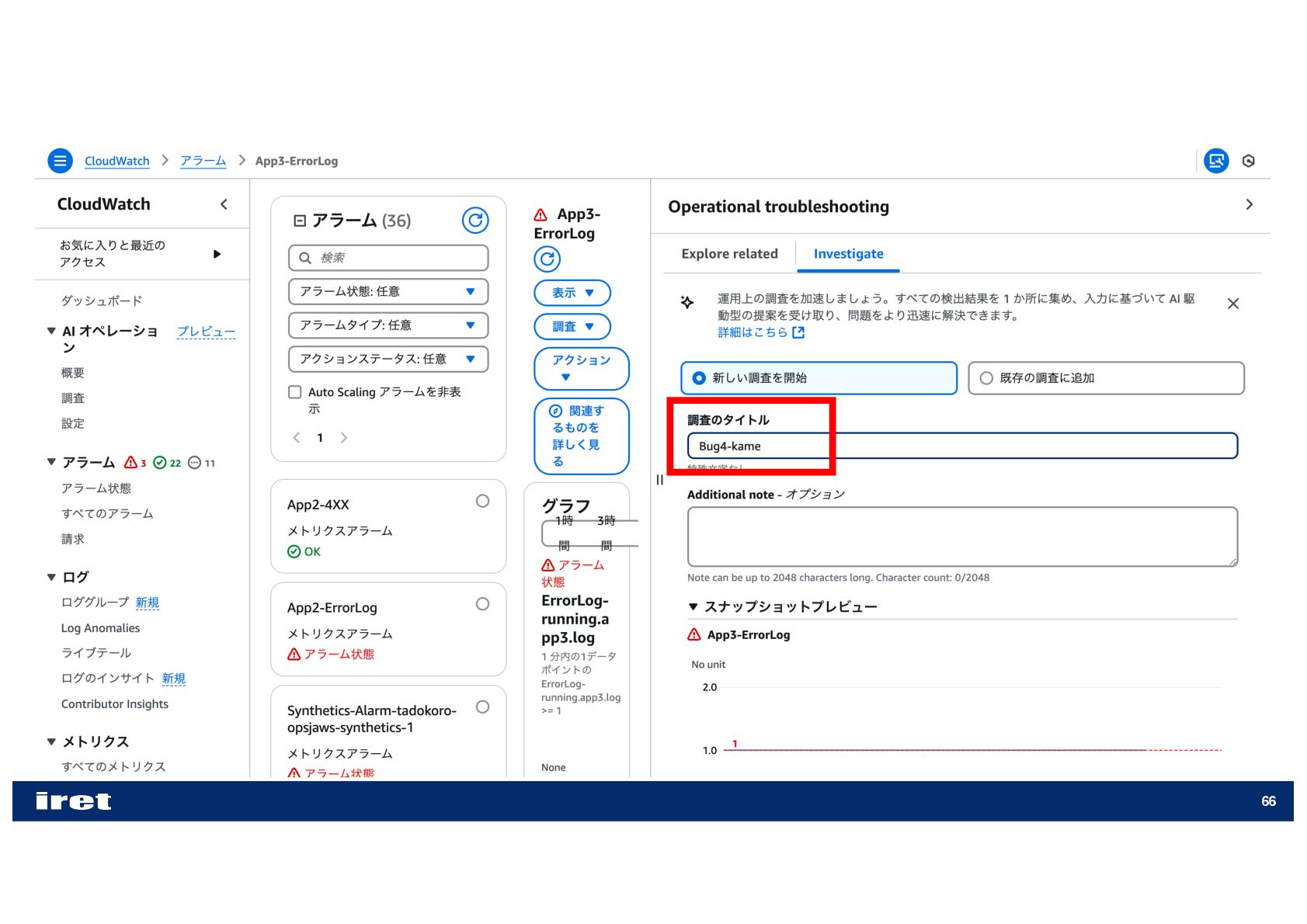Refresh the App3-ErrorLog alarm details
This screenshot has height=924, width=1307.
point(547,259)
